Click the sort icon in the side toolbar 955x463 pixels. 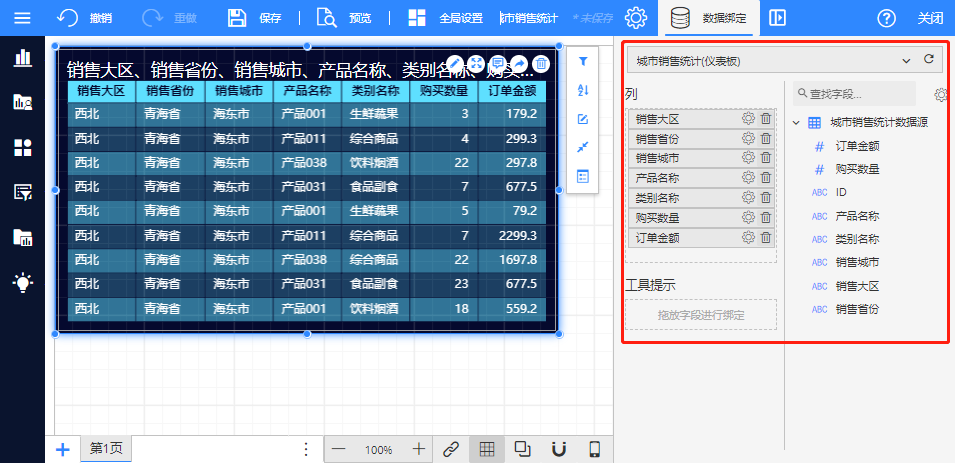click(583, 91)
